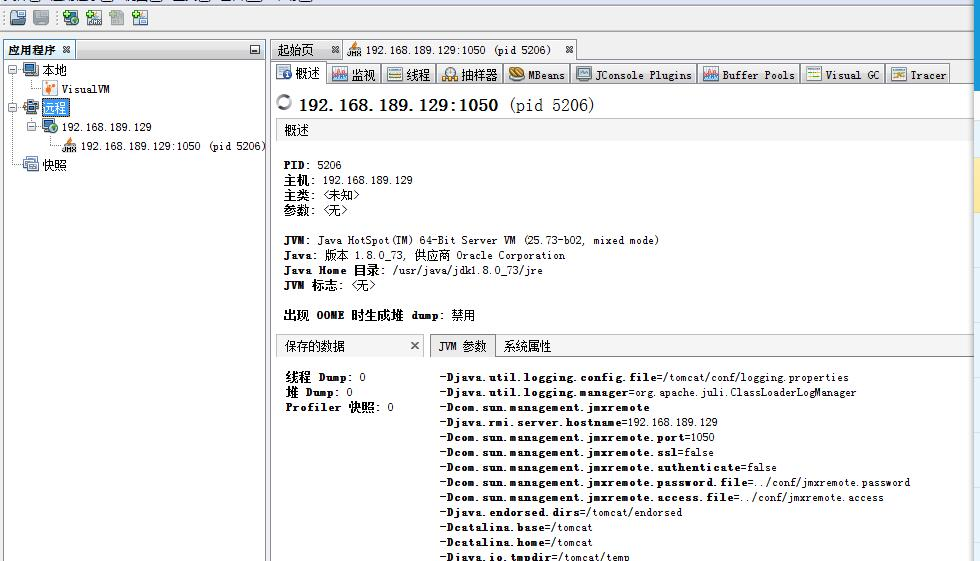The image size is (980, 561).
Task: Click the -Djava.util.logging.config.file argument line
Action: tap(644, 377)
